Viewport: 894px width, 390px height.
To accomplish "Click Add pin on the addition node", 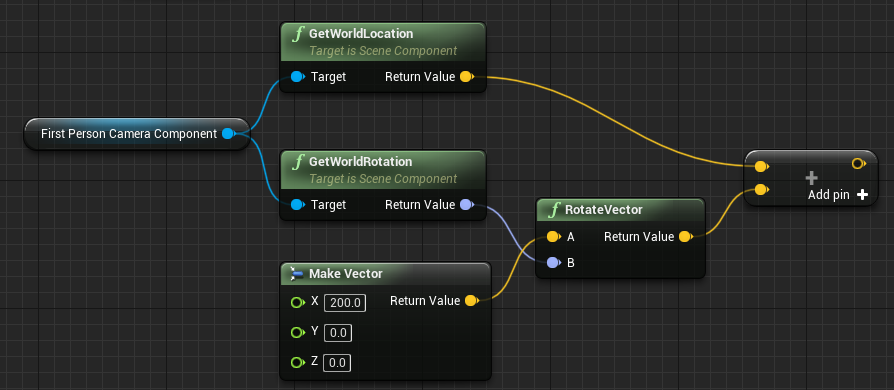I will tap(838, 195).
